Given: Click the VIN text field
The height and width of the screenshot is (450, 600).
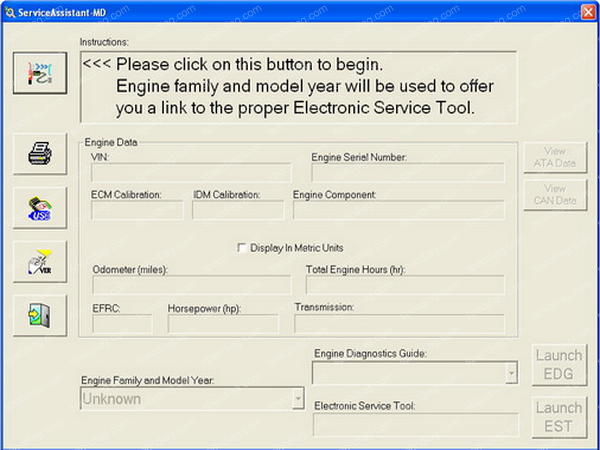Looking at the screenshot, I should (x=190, y=173).
